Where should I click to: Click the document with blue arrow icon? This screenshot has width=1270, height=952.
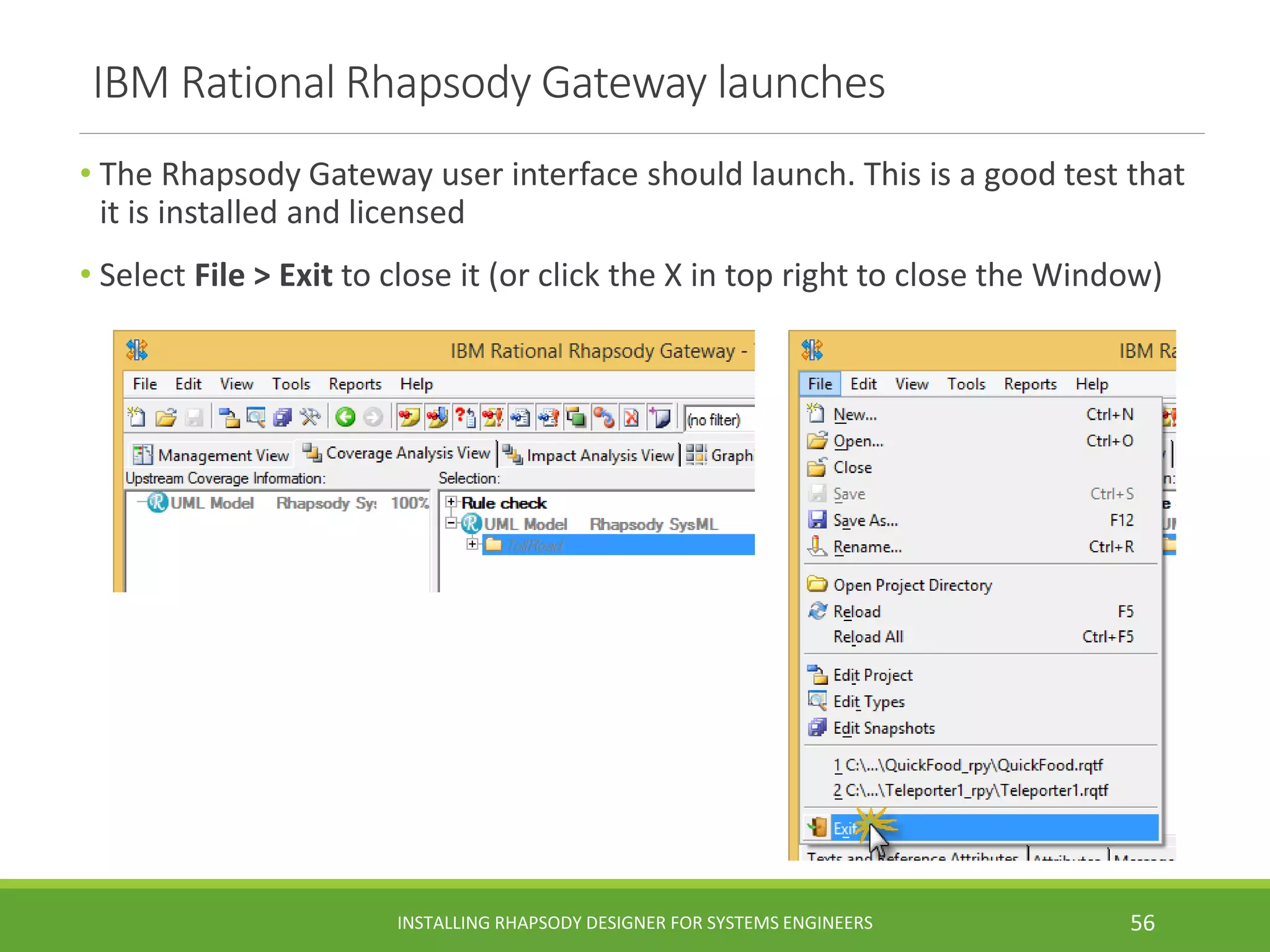(520, 417)
